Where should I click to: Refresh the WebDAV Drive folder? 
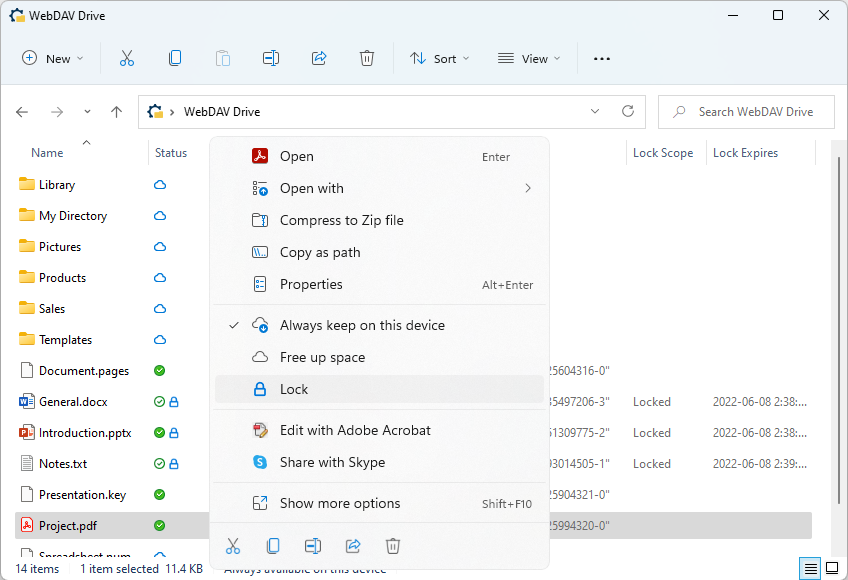[628, 112]
